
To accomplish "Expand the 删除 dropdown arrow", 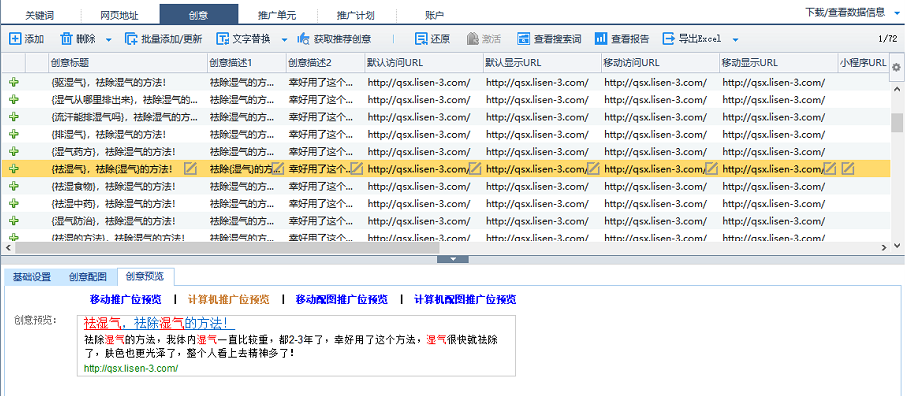I will pyautogui.click(x=109, y=39).
